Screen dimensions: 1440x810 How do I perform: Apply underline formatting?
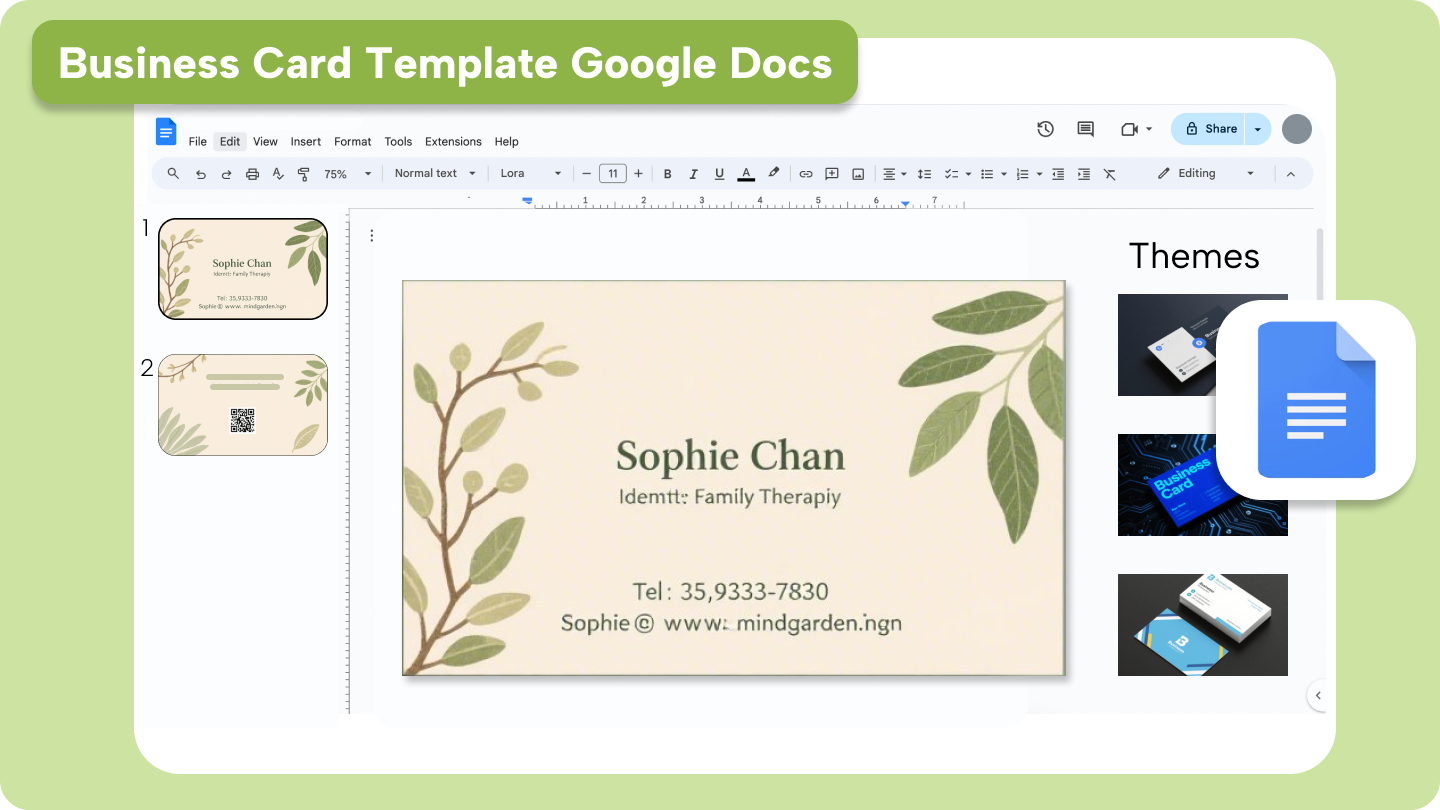(719, 173)
